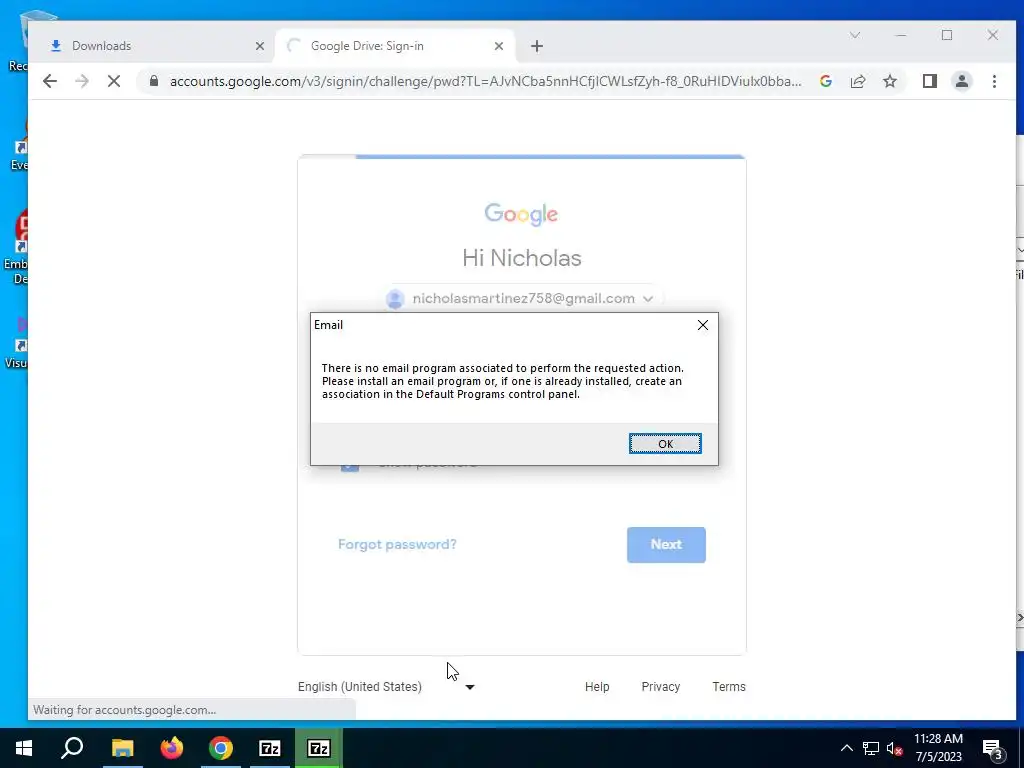Show hidden system tray icons

pos(846,748)
